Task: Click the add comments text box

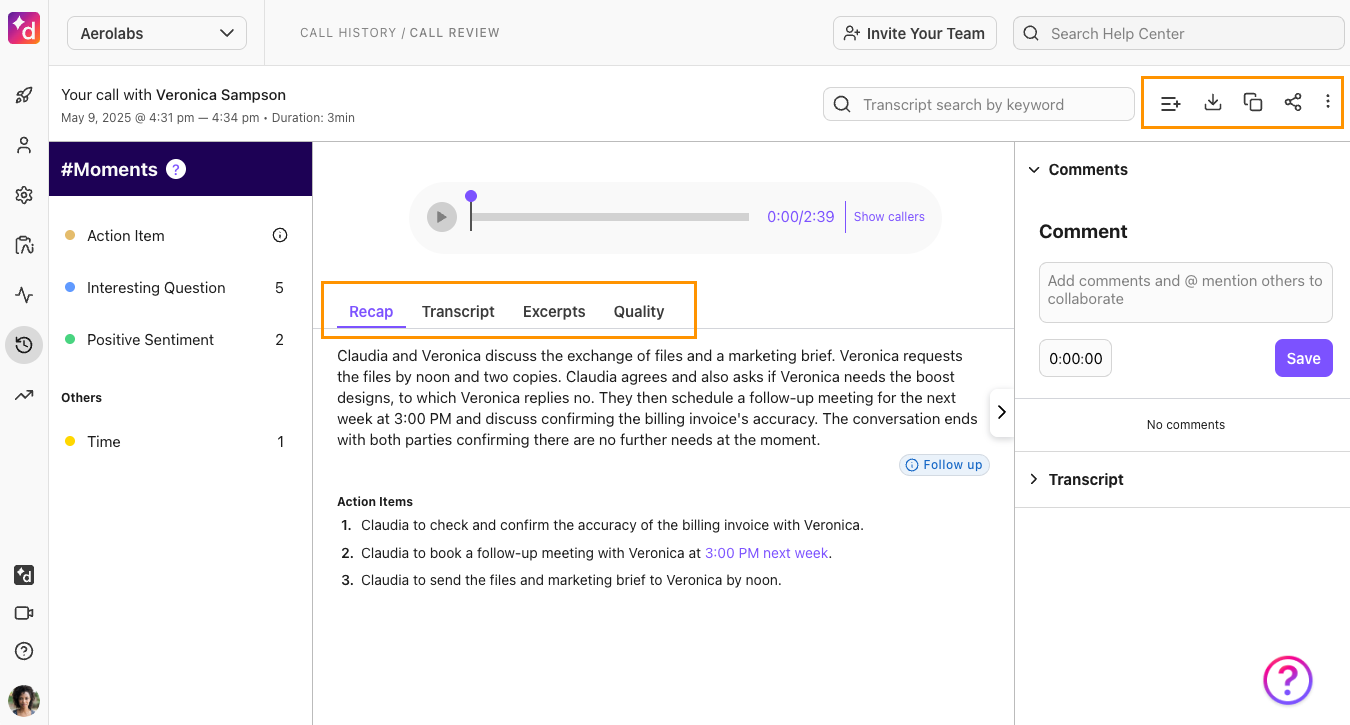Action: [1186, 292]
